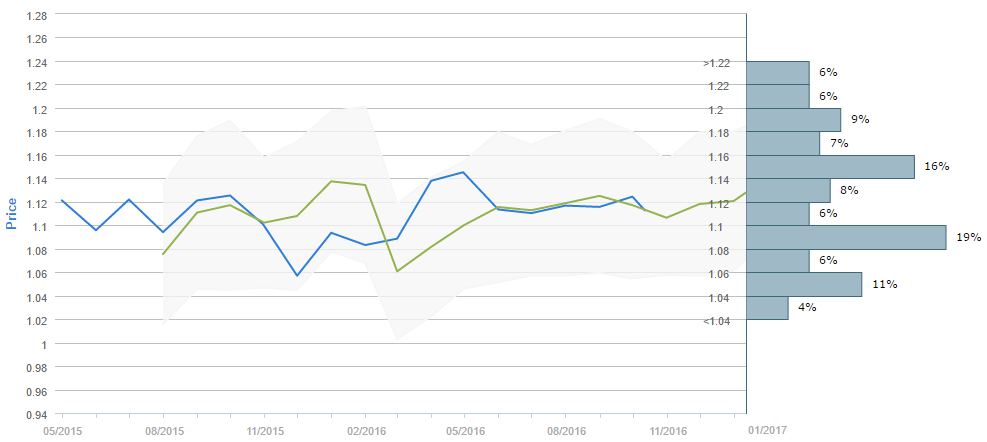The width and height of the screenshot is (987, 442).
Task: Click the green line's sharp dip
Action: click(397, 271)
